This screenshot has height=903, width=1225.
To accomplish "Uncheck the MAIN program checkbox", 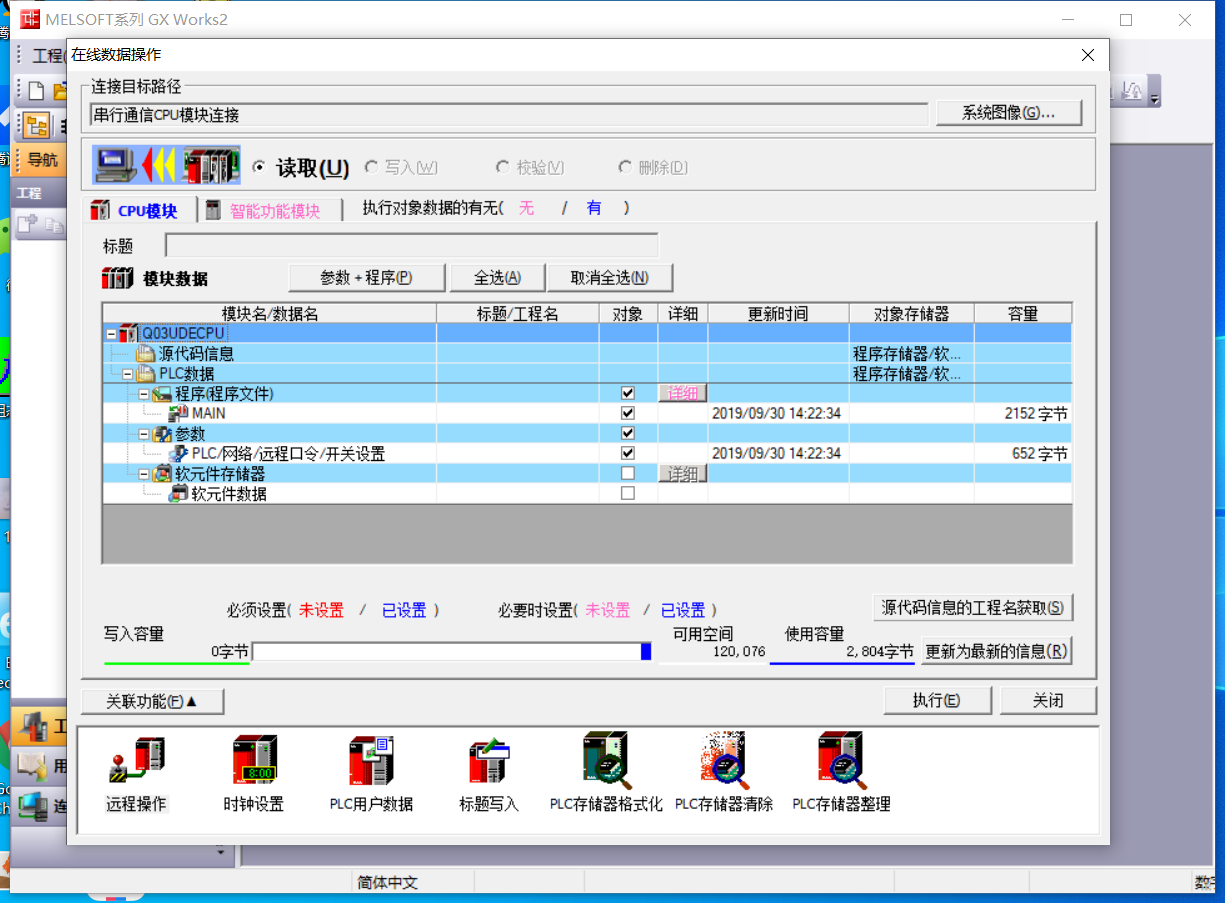I will click(628, 413).
